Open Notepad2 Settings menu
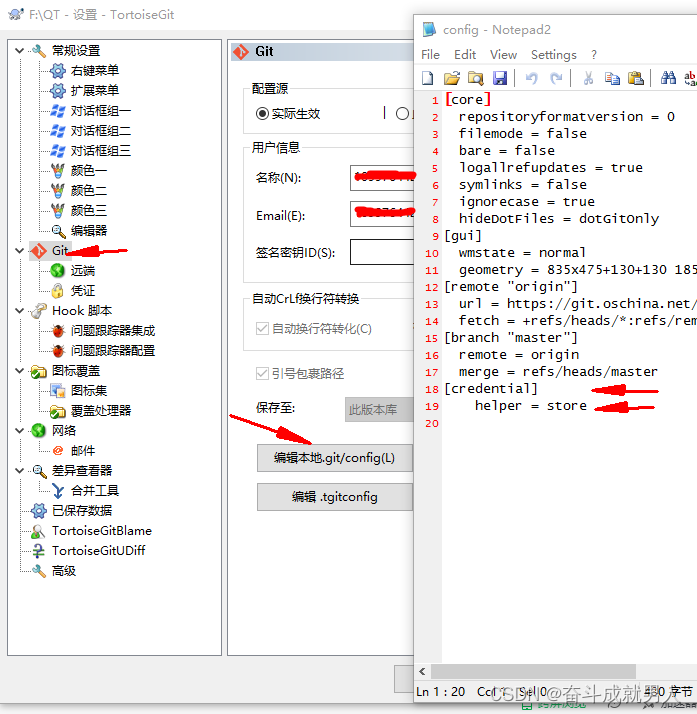Image resolution: width=697 pixels, height=714 pixels. 554,55
